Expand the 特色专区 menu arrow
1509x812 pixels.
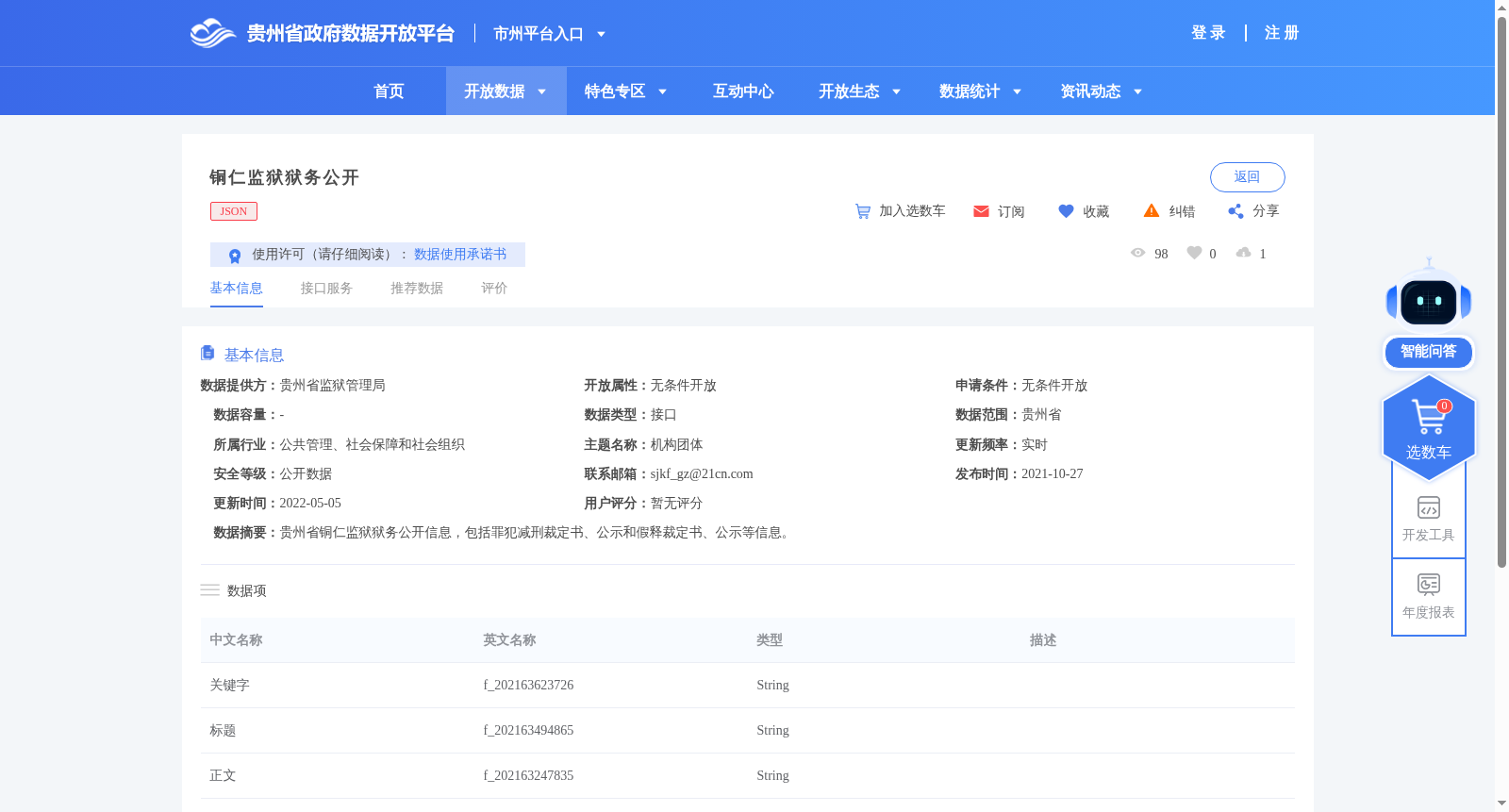(x=662, y=91)
